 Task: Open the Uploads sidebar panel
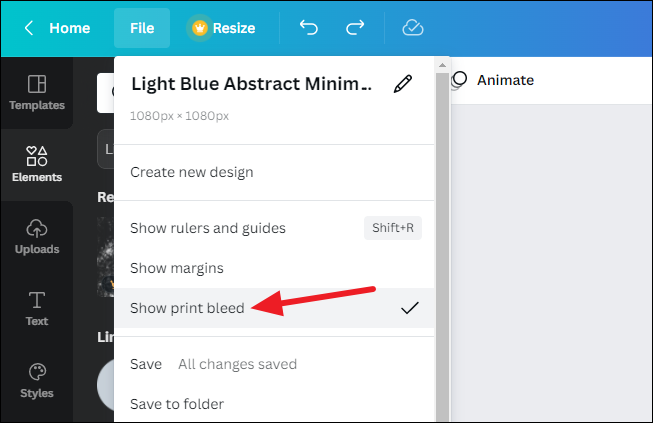coord(37,236)
